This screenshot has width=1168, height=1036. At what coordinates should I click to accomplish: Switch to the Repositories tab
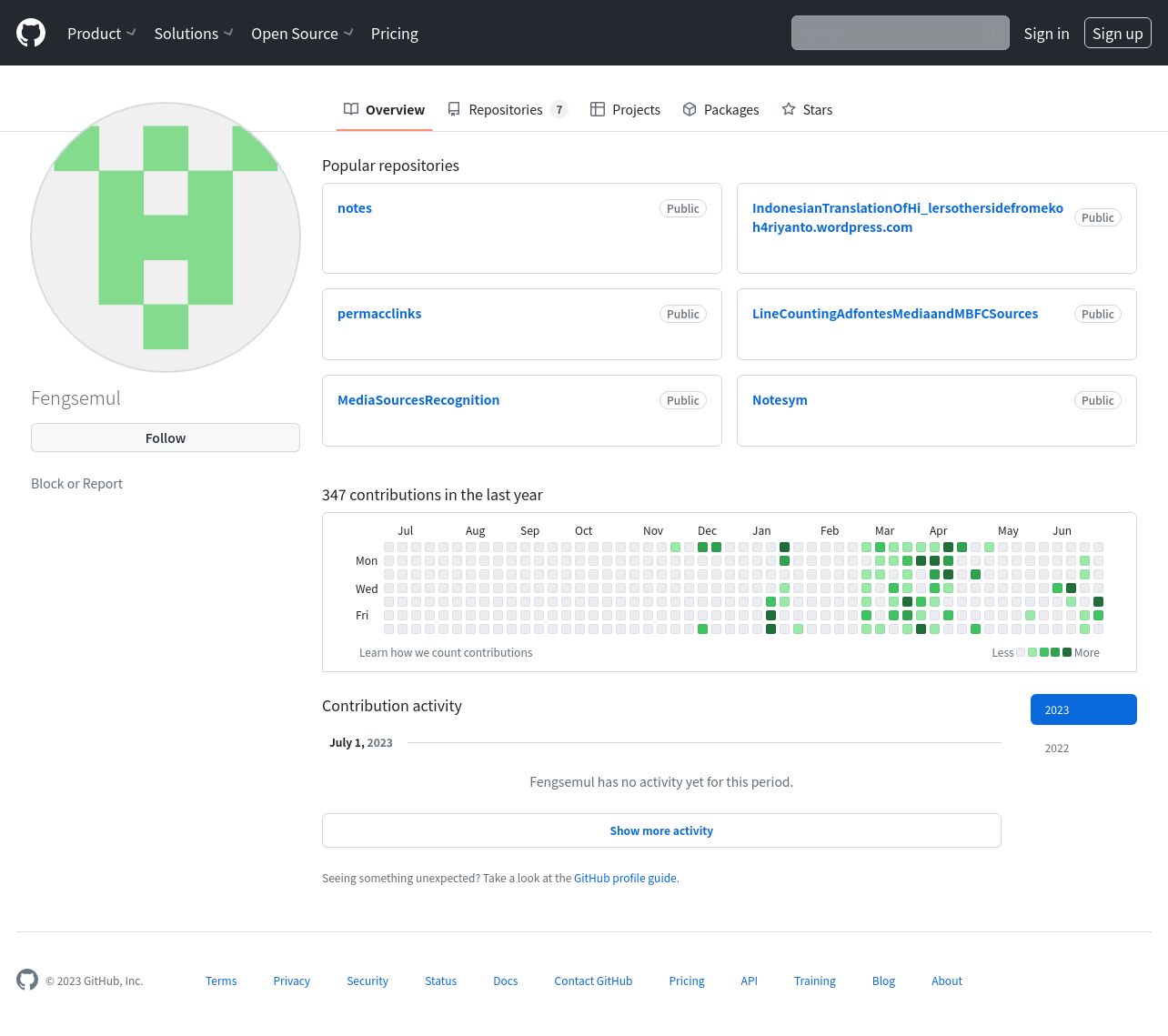point(508,109)
